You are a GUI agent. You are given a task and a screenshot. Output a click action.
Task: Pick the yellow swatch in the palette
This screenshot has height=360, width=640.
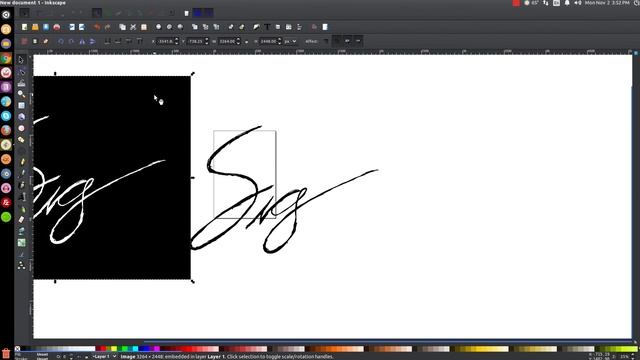click(114, 349)
